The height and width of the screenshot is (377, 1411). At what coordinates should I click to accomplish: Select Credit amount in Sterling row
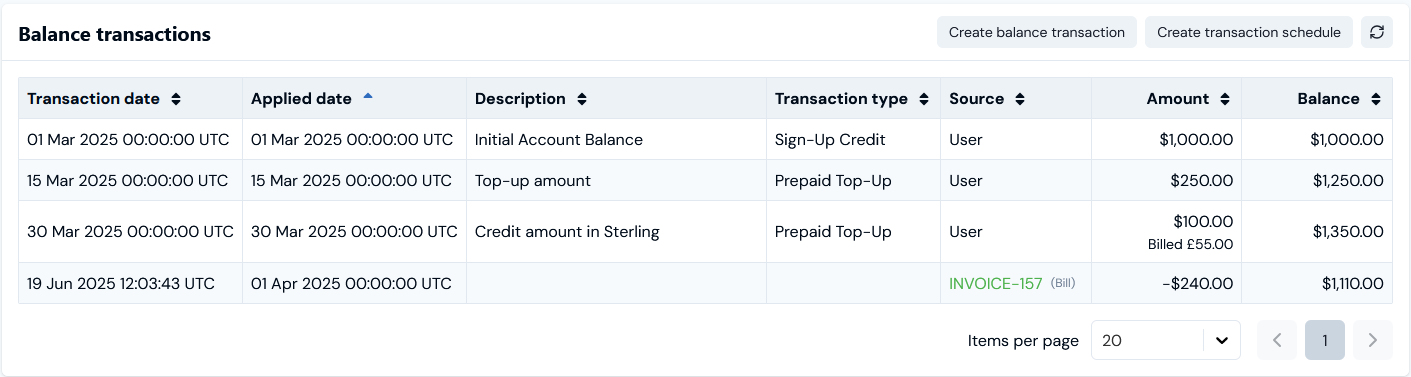coord(705,232)
